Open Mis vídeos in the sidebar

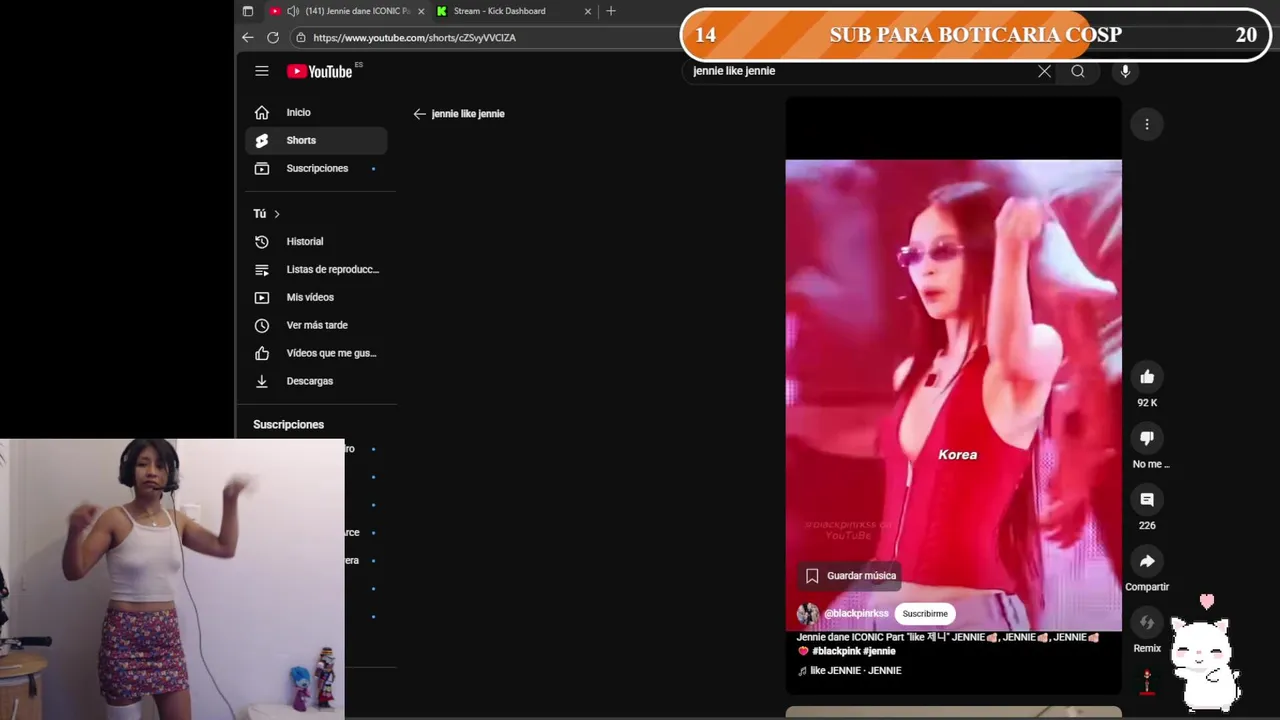pos(316,297)
